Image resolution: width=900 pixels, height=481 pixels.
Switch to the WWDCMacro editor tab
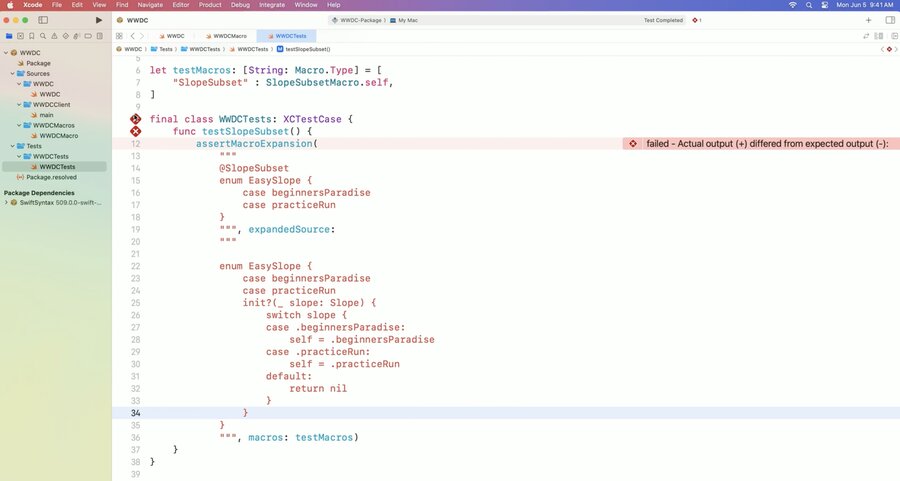226,36
